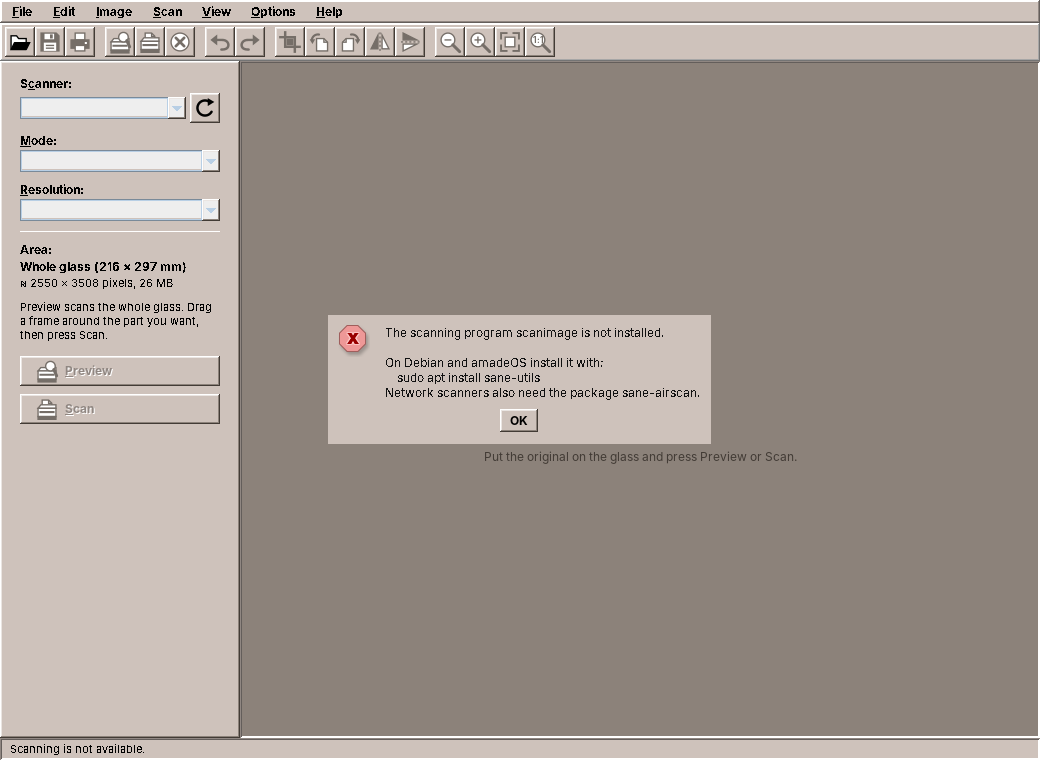The width and height of the screenshot is (1040, 760).
Task: Click the Redo arrow icon
Action: (250, 42)
